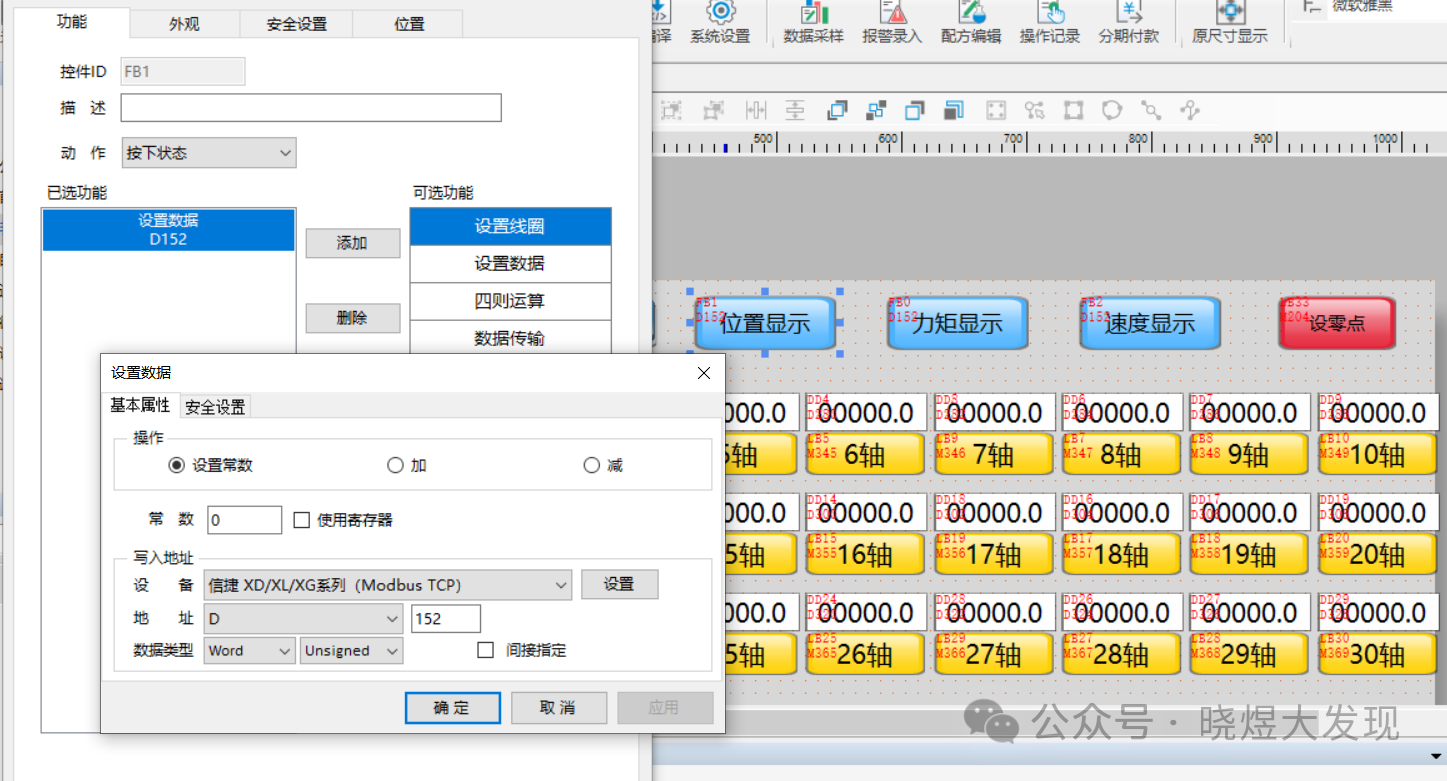Enable the 使用寄存器 checkbox
Viewport: 1447px width, 781px height.
(302, 520)
